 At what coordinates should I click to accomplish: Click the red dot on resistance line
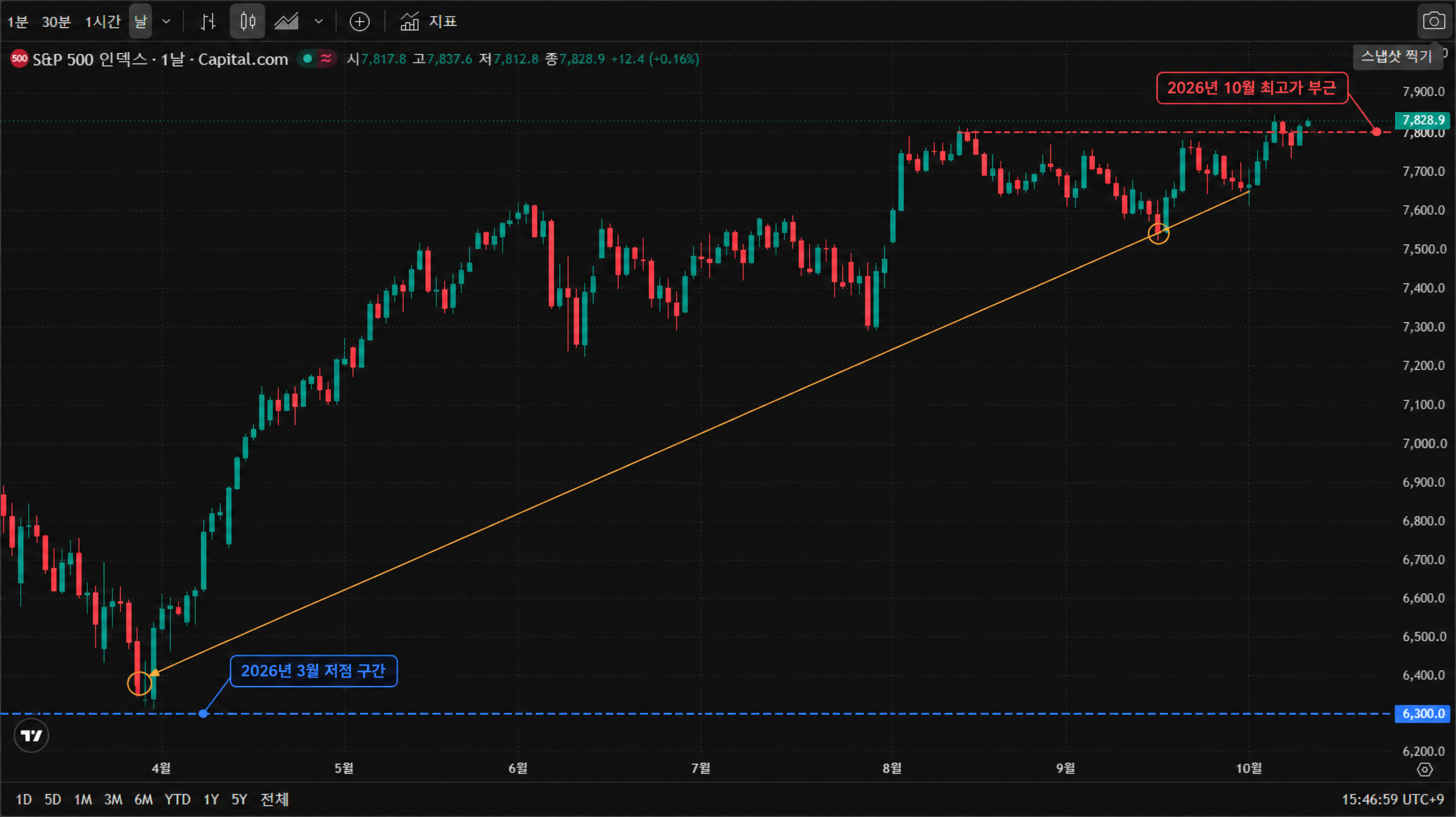coord(1377,132)
